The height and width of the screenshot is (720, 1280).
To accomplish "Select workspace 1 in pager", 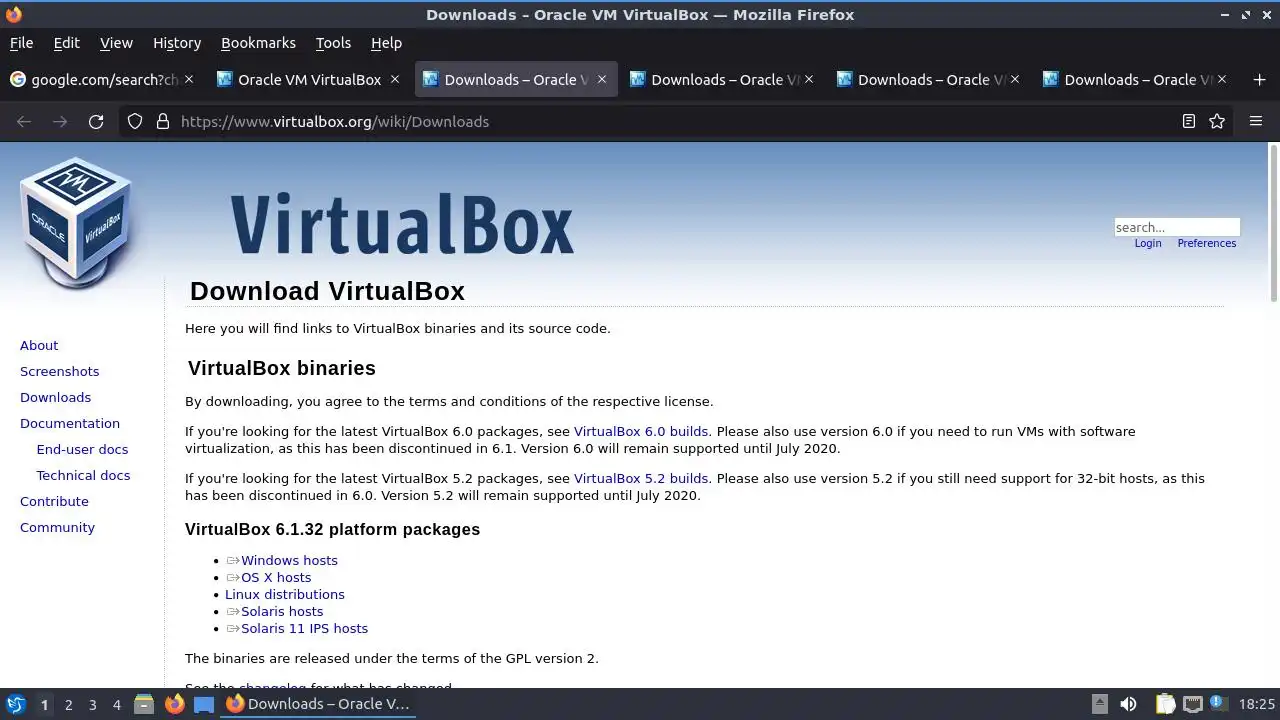I will pyautogui.click(x=44, y=704).
